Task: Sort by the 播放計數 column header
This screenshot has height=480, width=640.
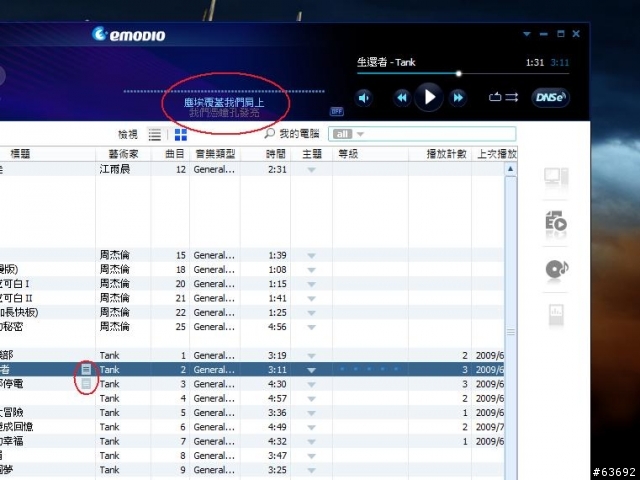Action: pos(446,154)
